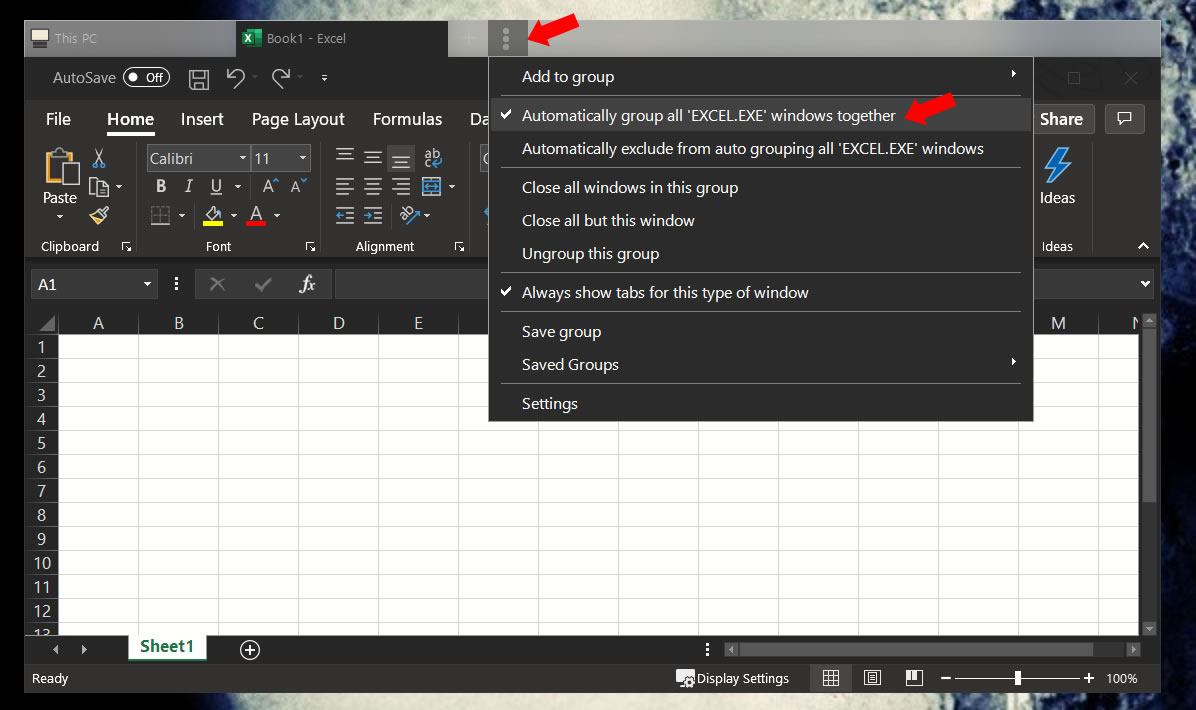Open the Paste options dropdown arrow

click(60, 217)
